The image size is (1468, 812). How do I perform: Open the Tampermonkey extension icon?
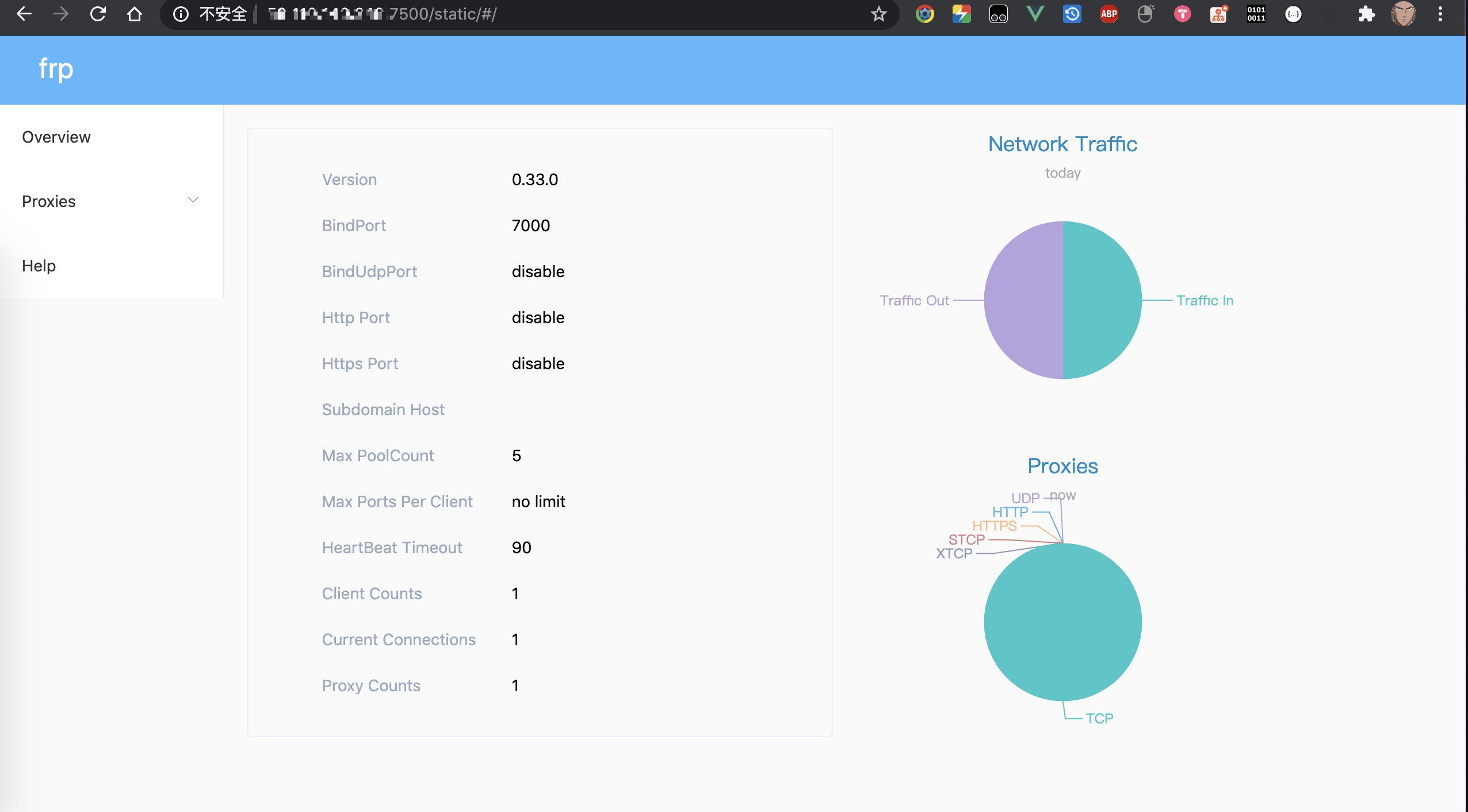click(x=998, y=14)
